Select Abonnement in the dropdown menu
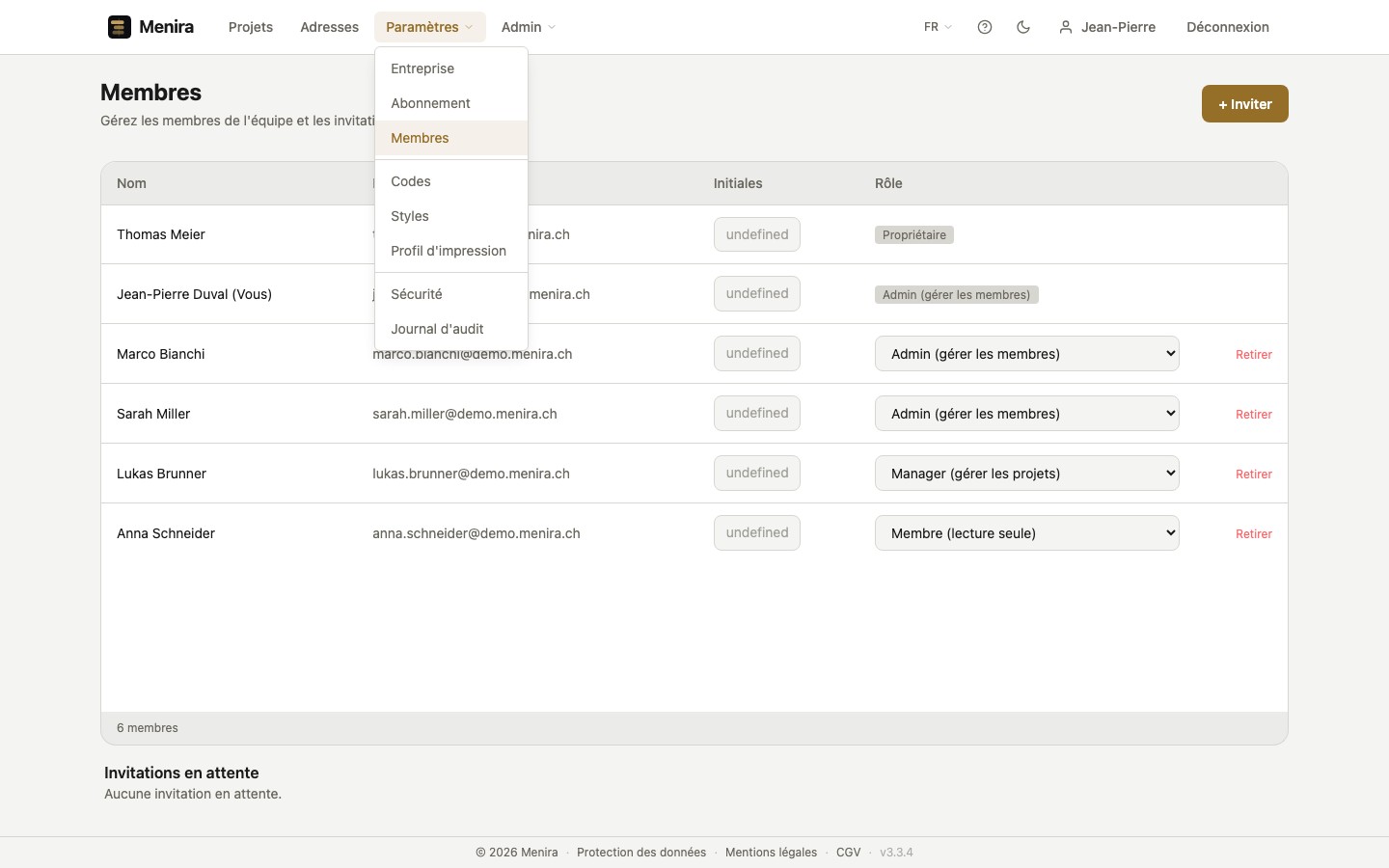 (x=451, y=103)
